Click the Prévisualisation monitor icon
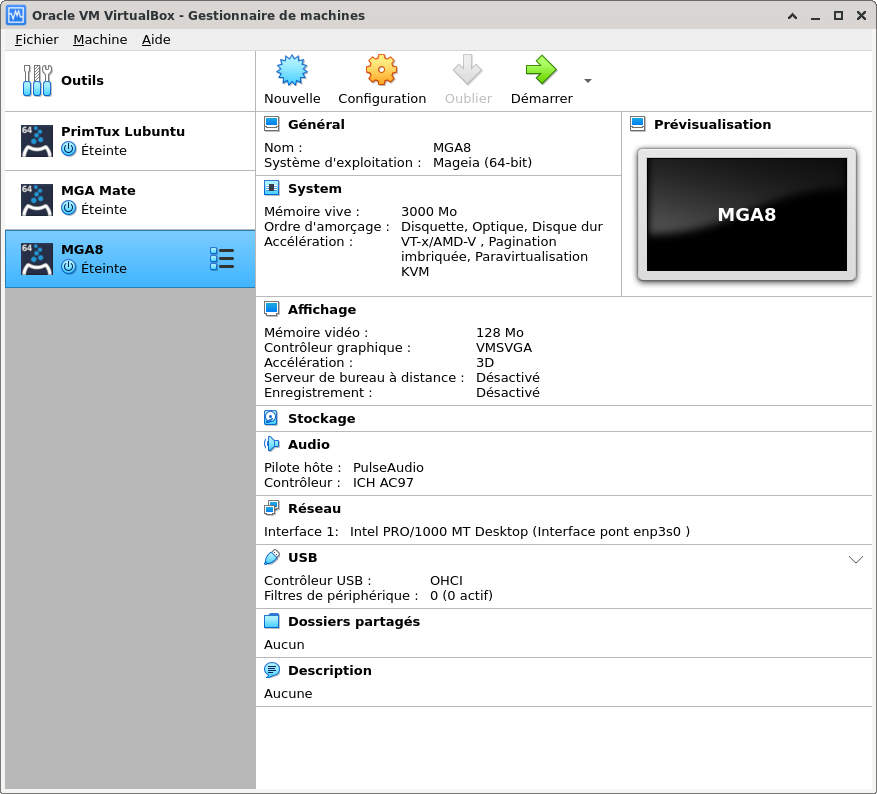The image size is (877, 794). [x=638, y=124]
